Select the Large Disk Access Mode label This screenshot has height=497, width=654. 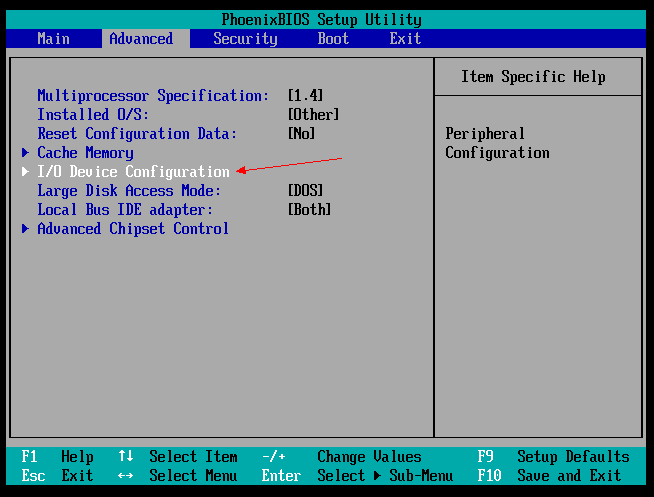point(129,191)
